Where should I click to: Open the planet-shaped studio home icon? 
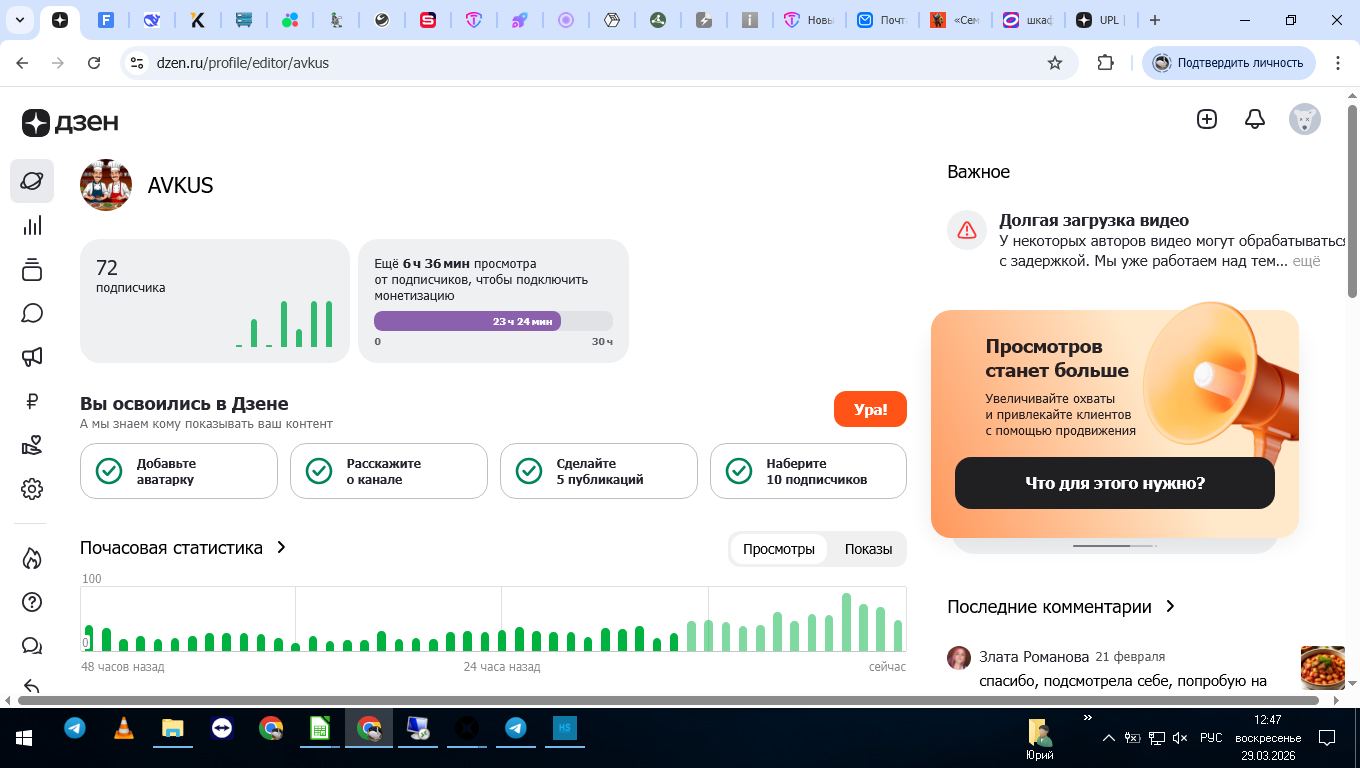tap(32, 181)
